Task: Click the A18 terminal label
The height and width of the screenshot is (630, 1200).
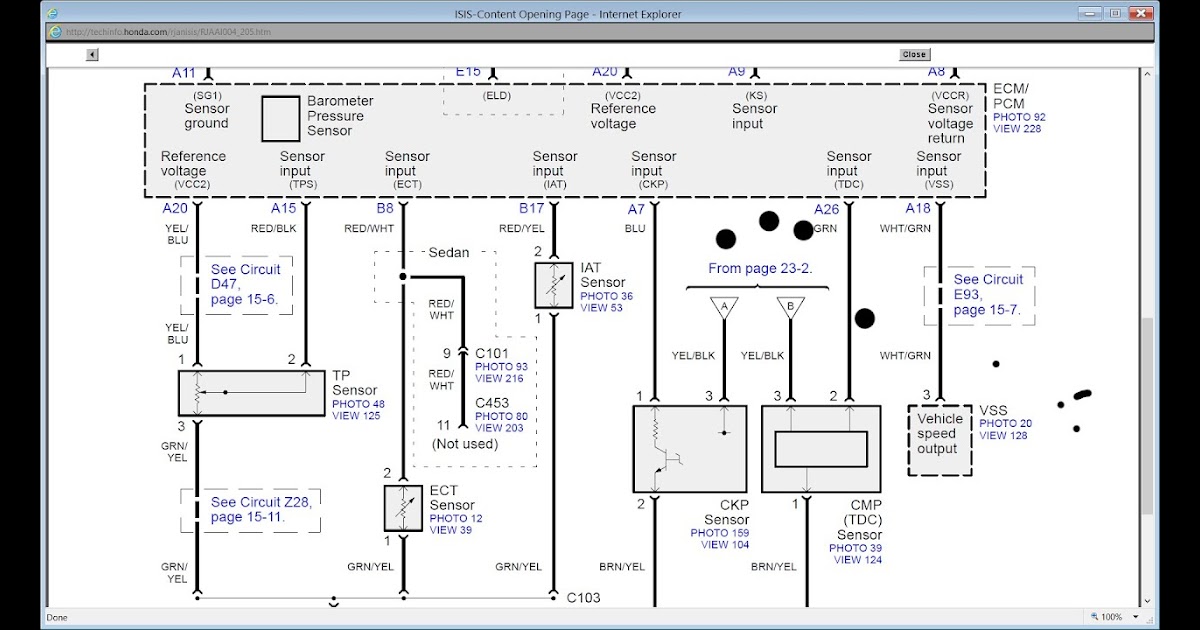Action: pos(918,209)
